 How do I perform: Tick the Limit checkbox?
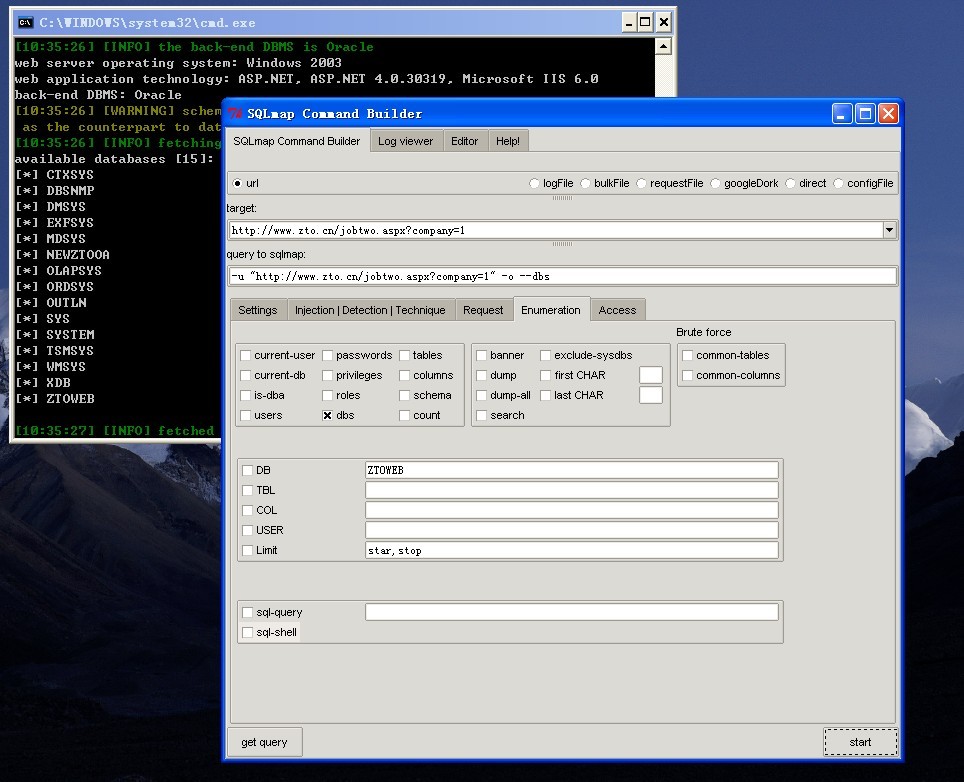coord(248,550)
